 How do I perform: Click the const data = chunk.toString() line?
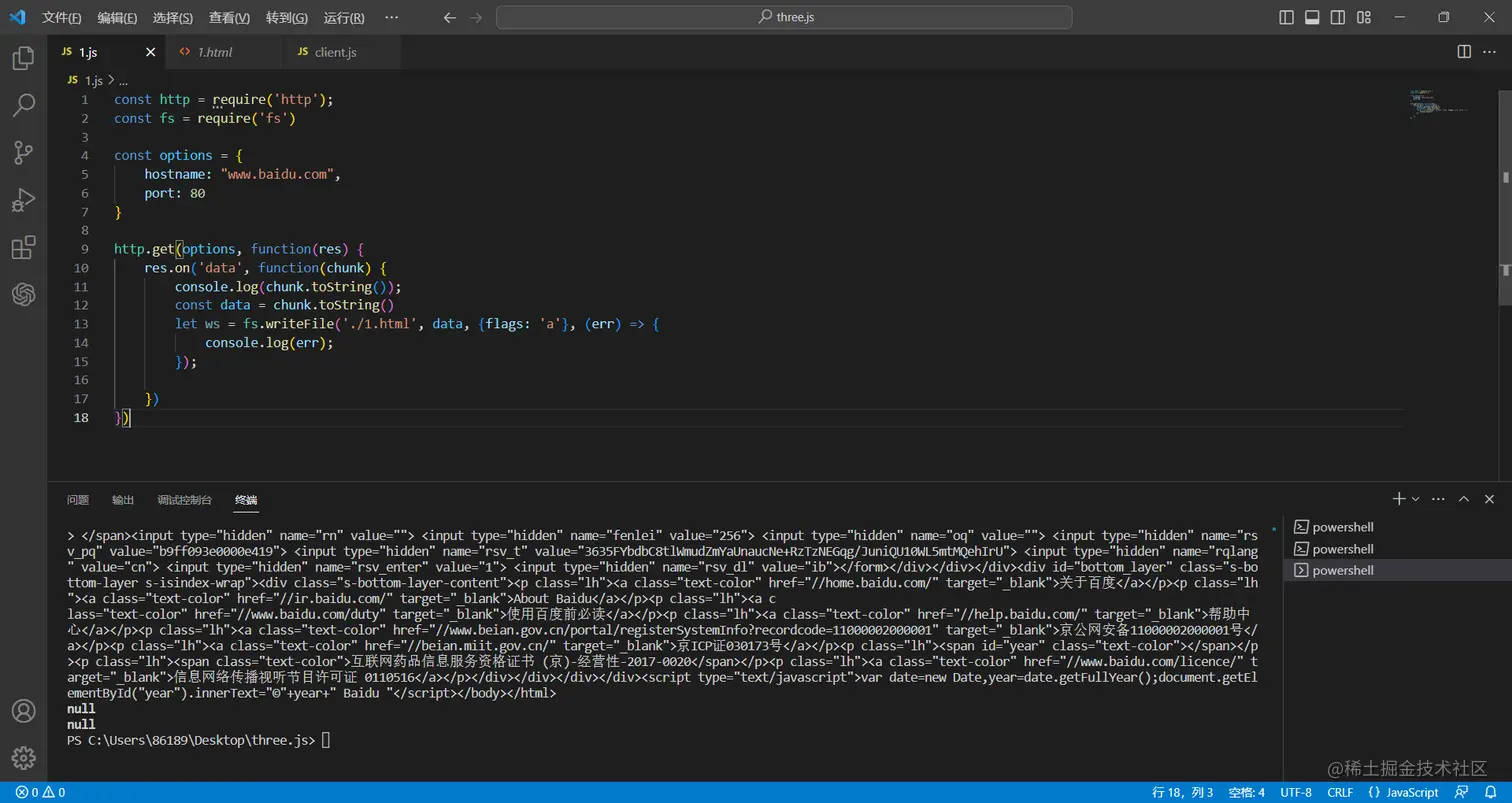[285, 305]
